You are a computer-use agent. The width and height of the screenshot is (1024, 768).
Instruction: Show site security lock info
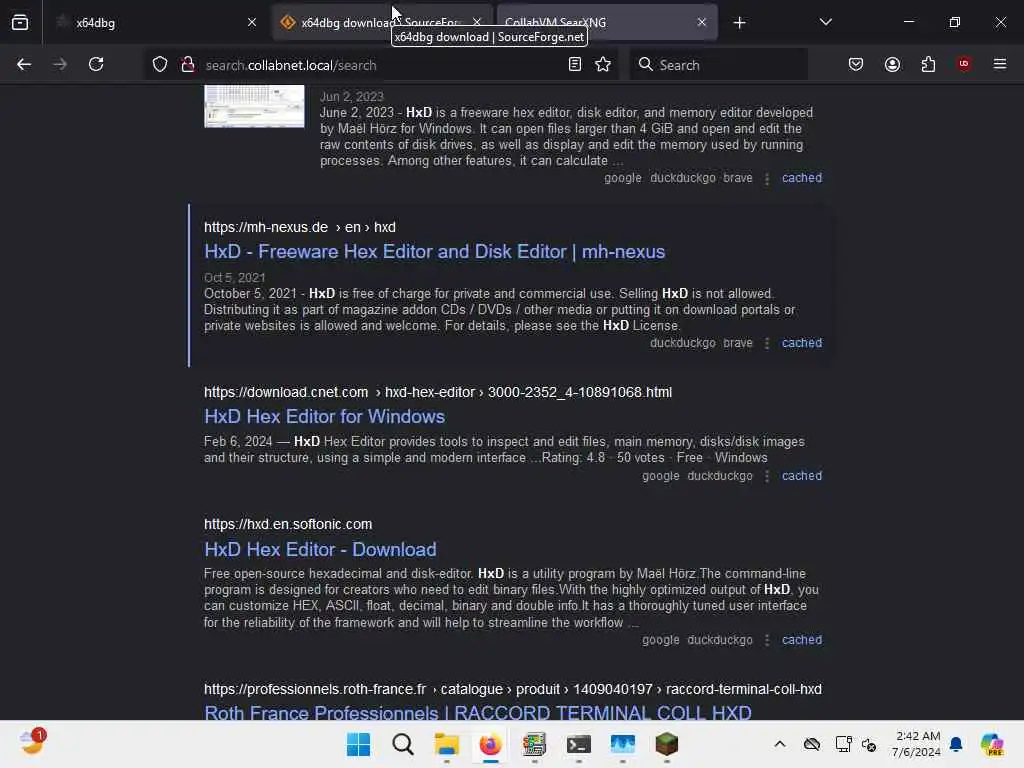pyautogui.click(x=187, y=65)
